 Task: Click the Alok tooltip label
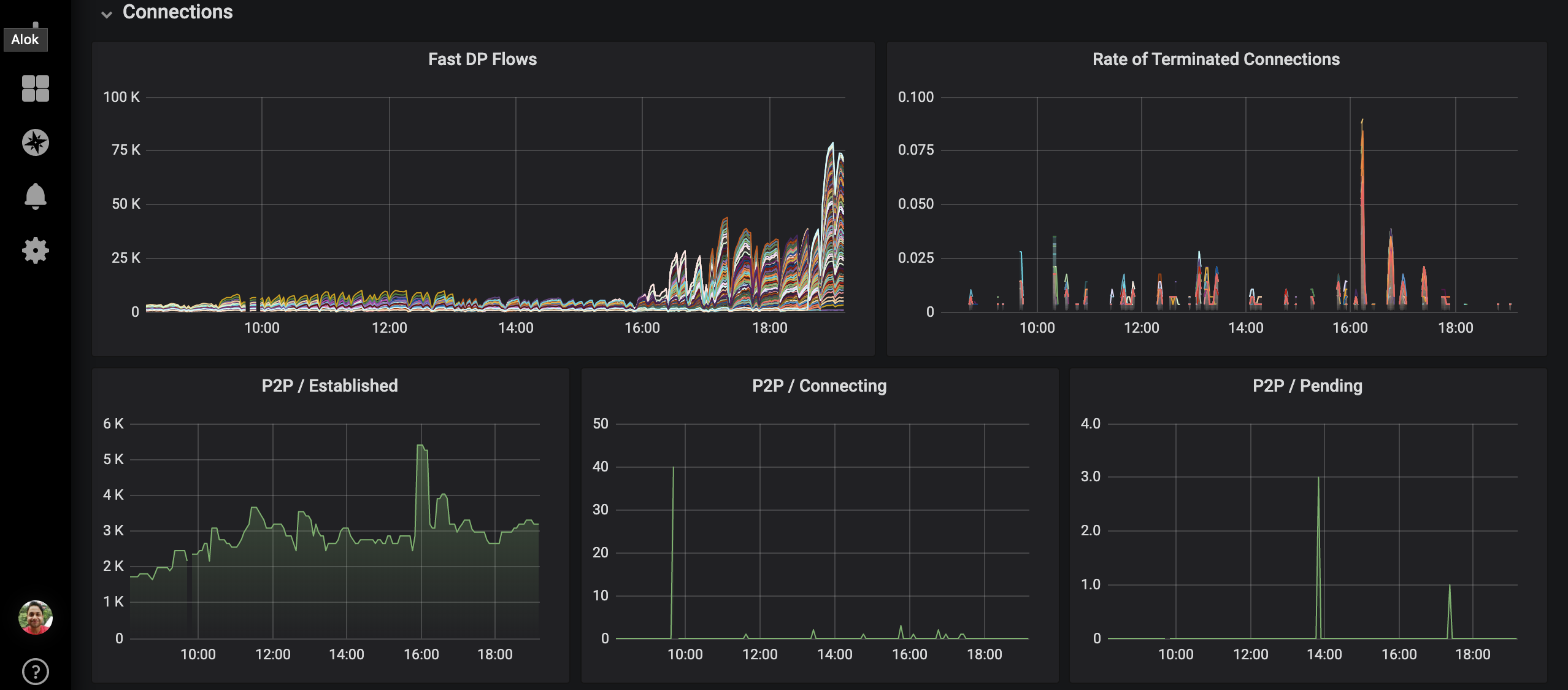pos(25,40)
